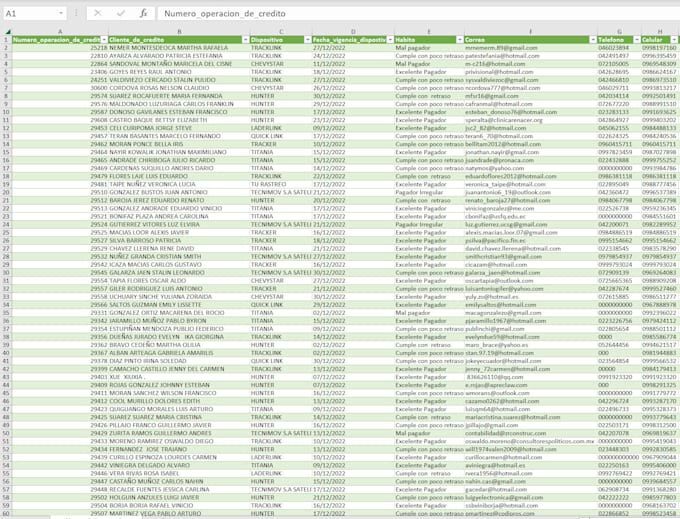
Task: Click Celular value in GOYES REYES row
Action: pyautogui.click(x=660, y=72)
